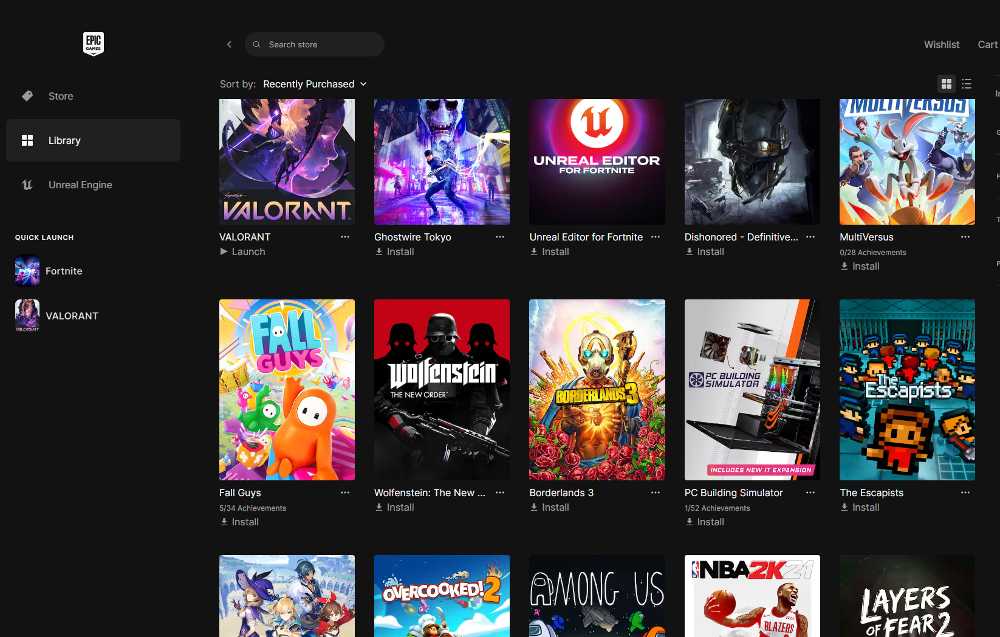
Task: Click the Epic Games logo icon
Action: click(x=93, y=44)
